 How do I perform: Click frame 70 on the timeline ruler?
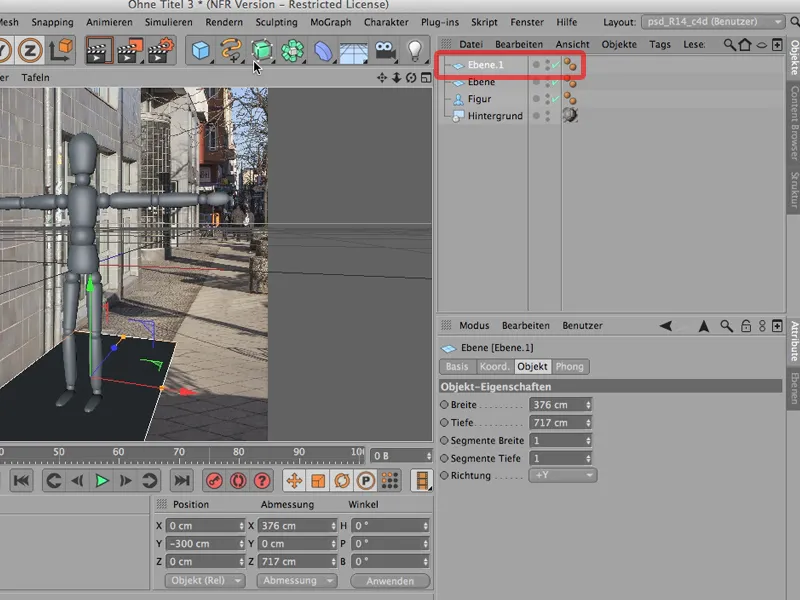(x=179, y=452)
